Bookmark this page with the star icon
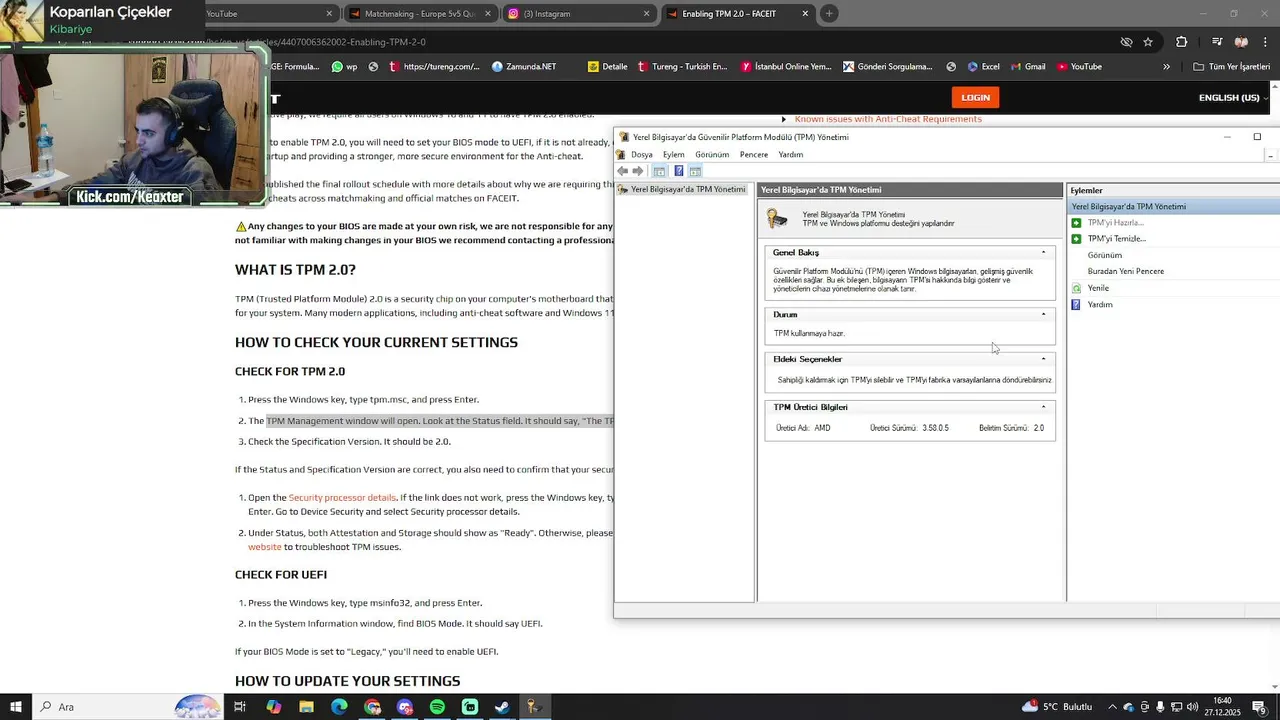 1148,42
